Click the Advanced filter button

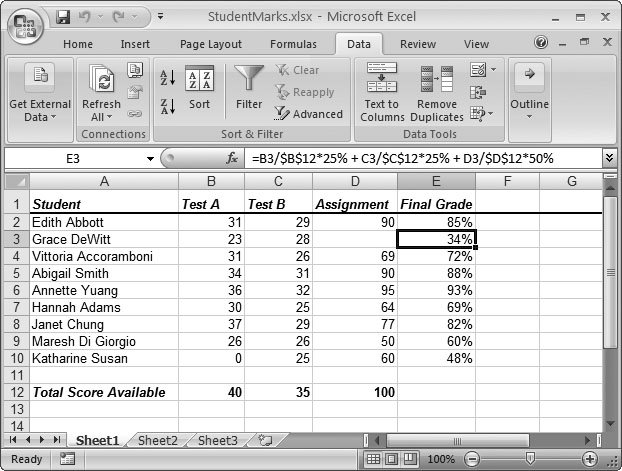point(309,114)
